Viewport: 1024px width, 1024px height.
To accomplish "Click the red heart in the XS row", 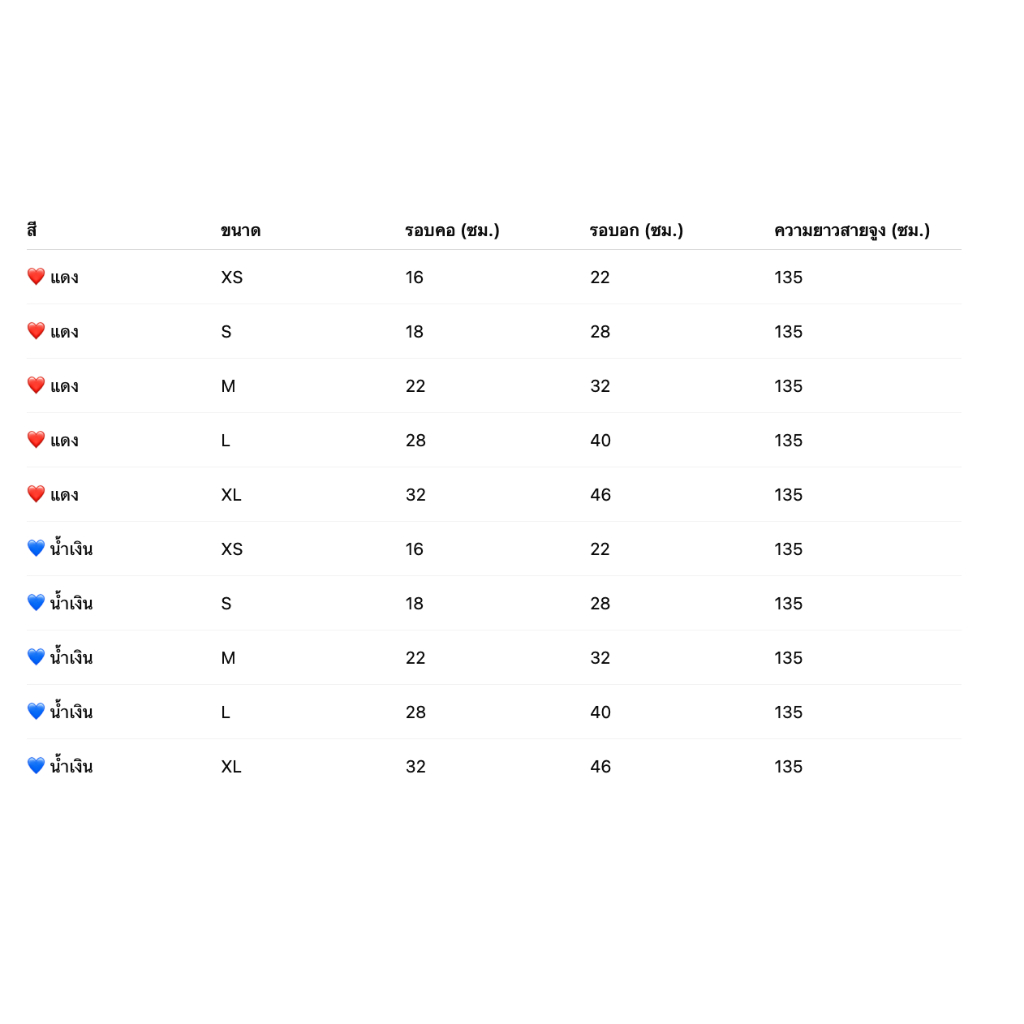I will pos(36,277).
